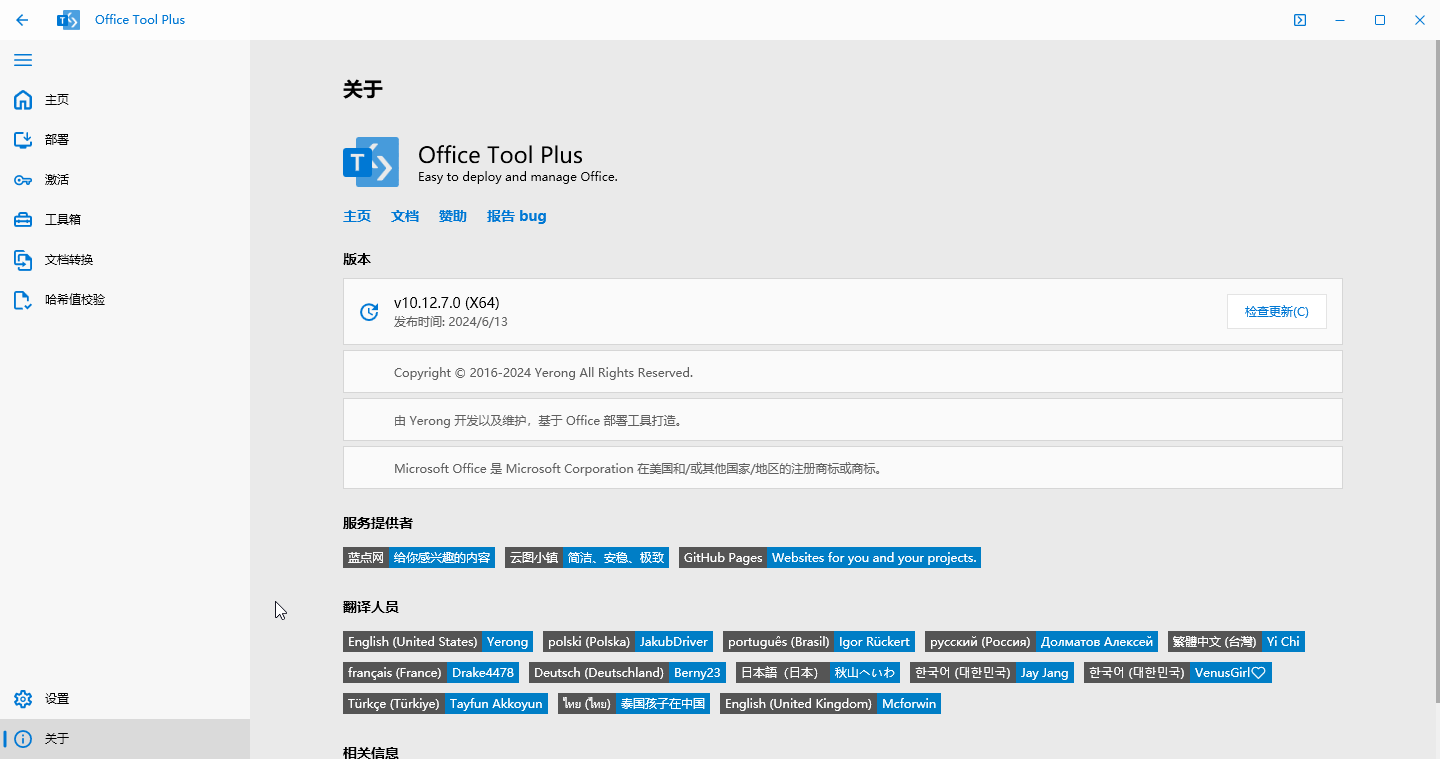
Task: Select the 激活 (Activate) sidebar icon
Action: [55, 179]
